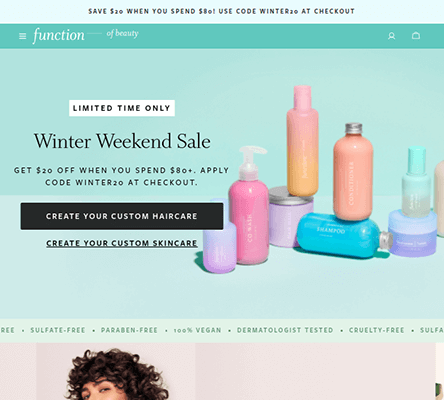Viewport: 444px width, 400px height.
Task: Follow the Create Your Custom Skincare link
Action: 122,243
